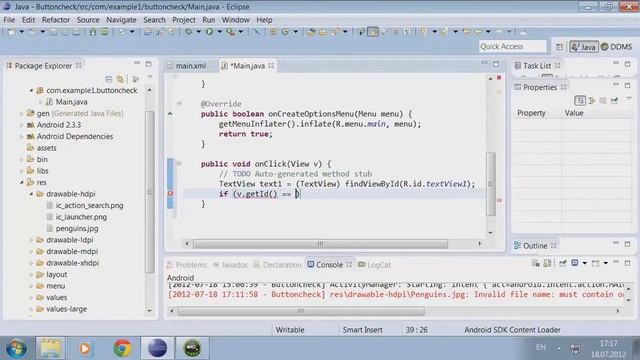Toggle the Scroll Lock icon in Console
Image resolution: width=640 pixels, height=360 pixels.
tap(547, 264)
